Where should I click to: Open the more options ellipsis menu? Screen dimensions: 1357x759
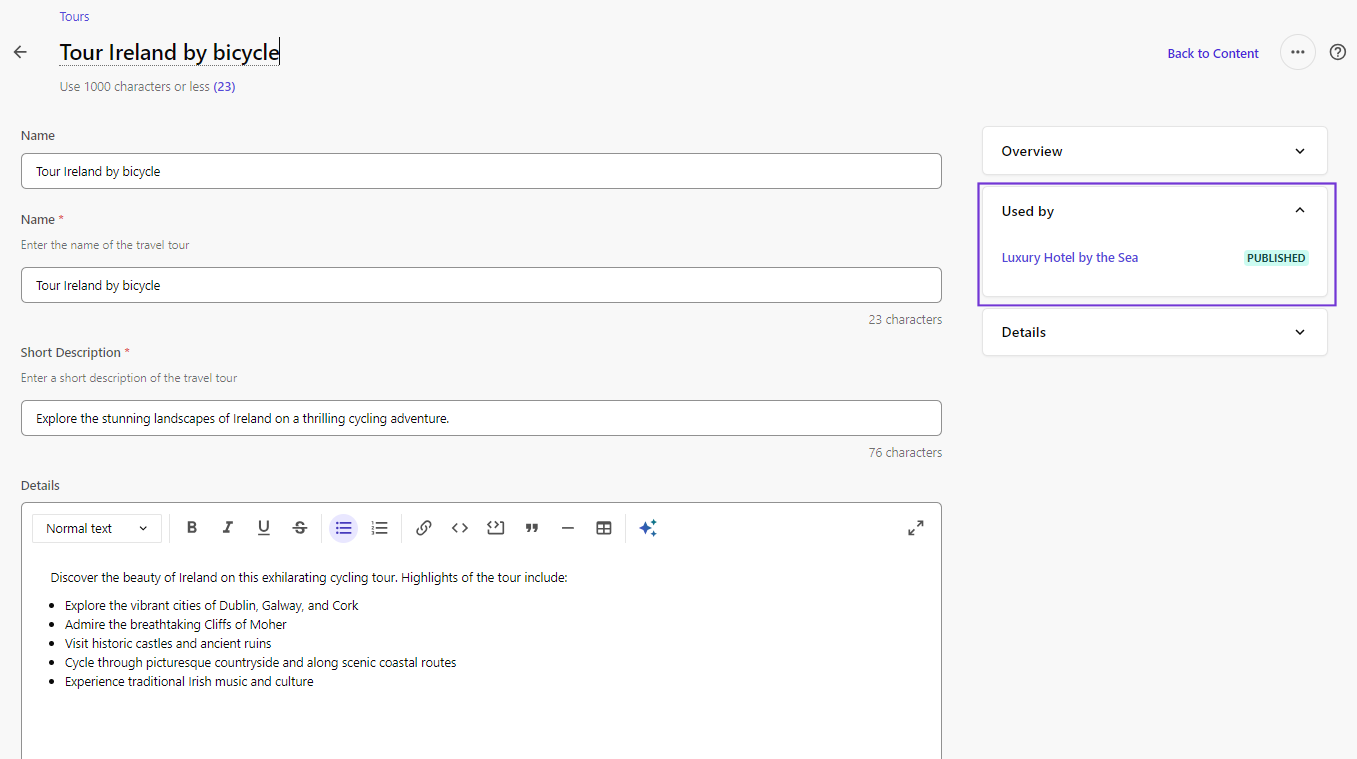(x=1297, y=52)
